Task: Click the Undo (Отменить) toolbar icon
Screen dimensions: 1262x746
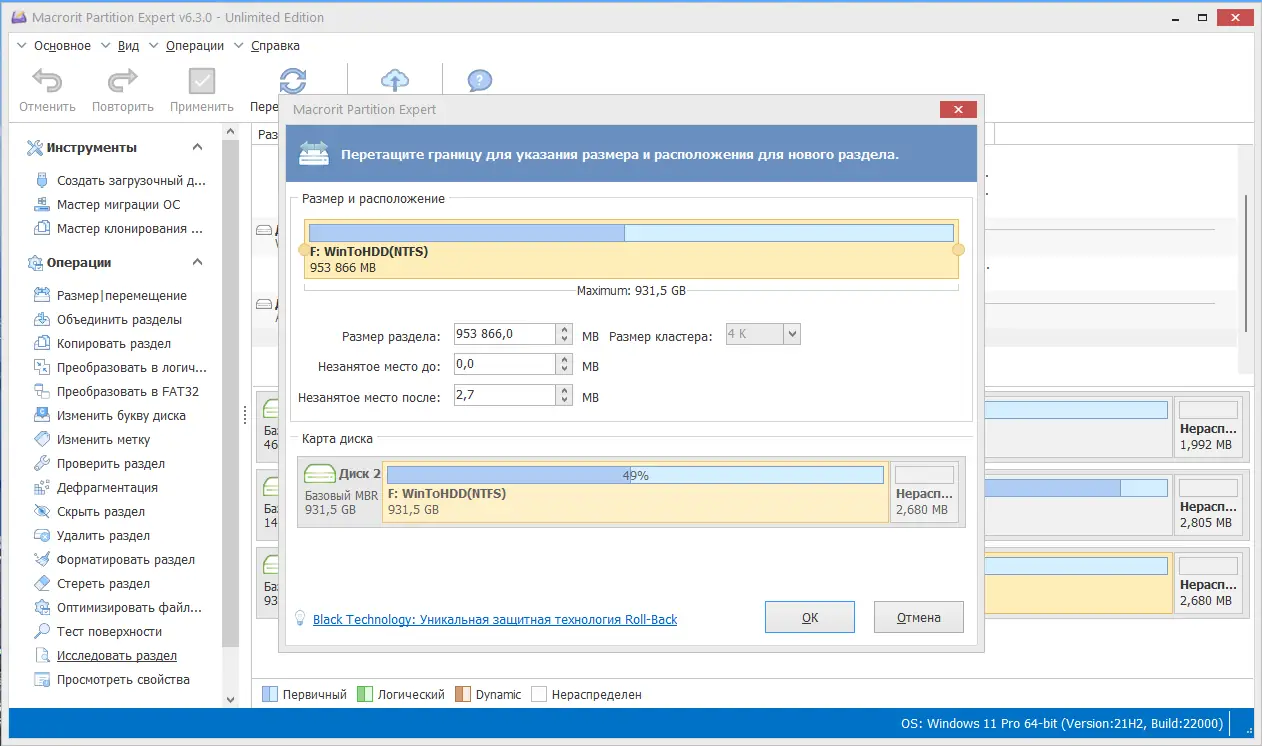Action: pyautogui.click(x=47, y=80)
